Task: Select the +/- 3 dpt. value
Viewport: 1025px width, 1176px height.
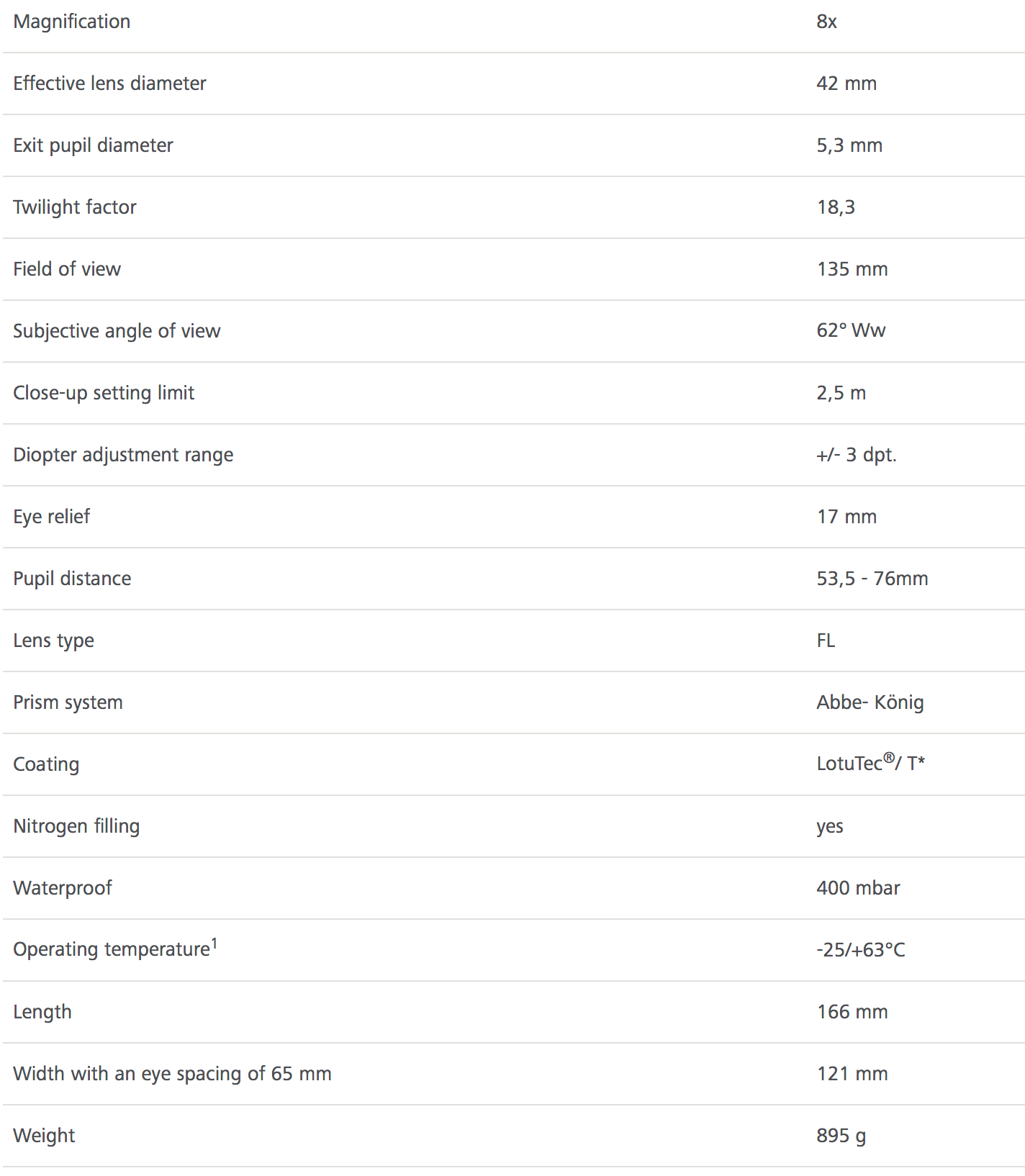Action: click(857, 455)
